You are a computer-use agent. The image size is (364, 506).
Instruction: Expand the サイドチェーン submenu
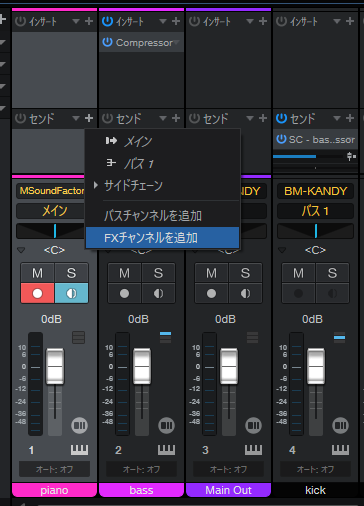tap(163, 185)
